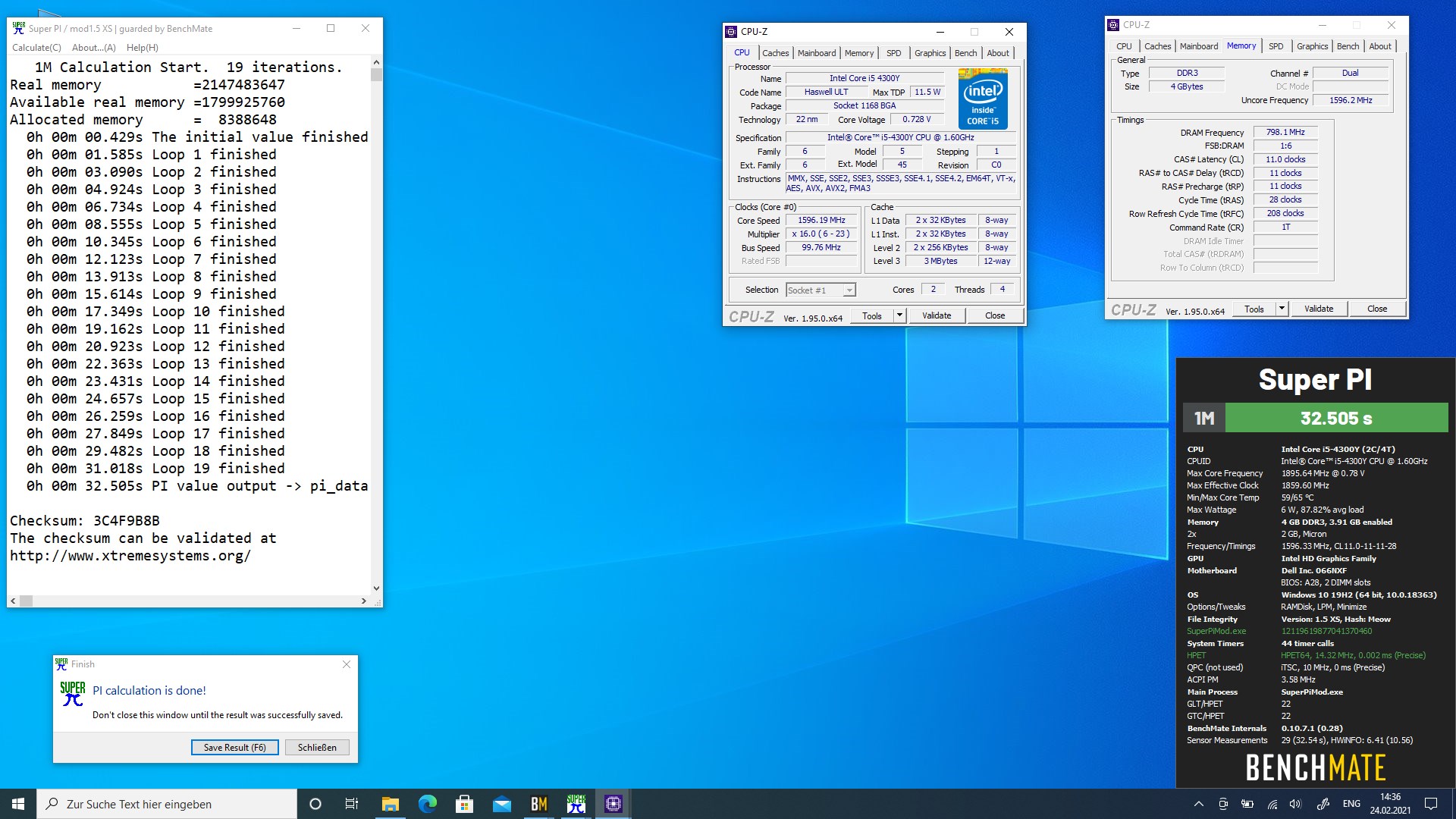The height and width of the screenshot is (819, 1456).
Task: Click the DRAM Frequency value 798.1 MHz
Action: click(1285, 133)
